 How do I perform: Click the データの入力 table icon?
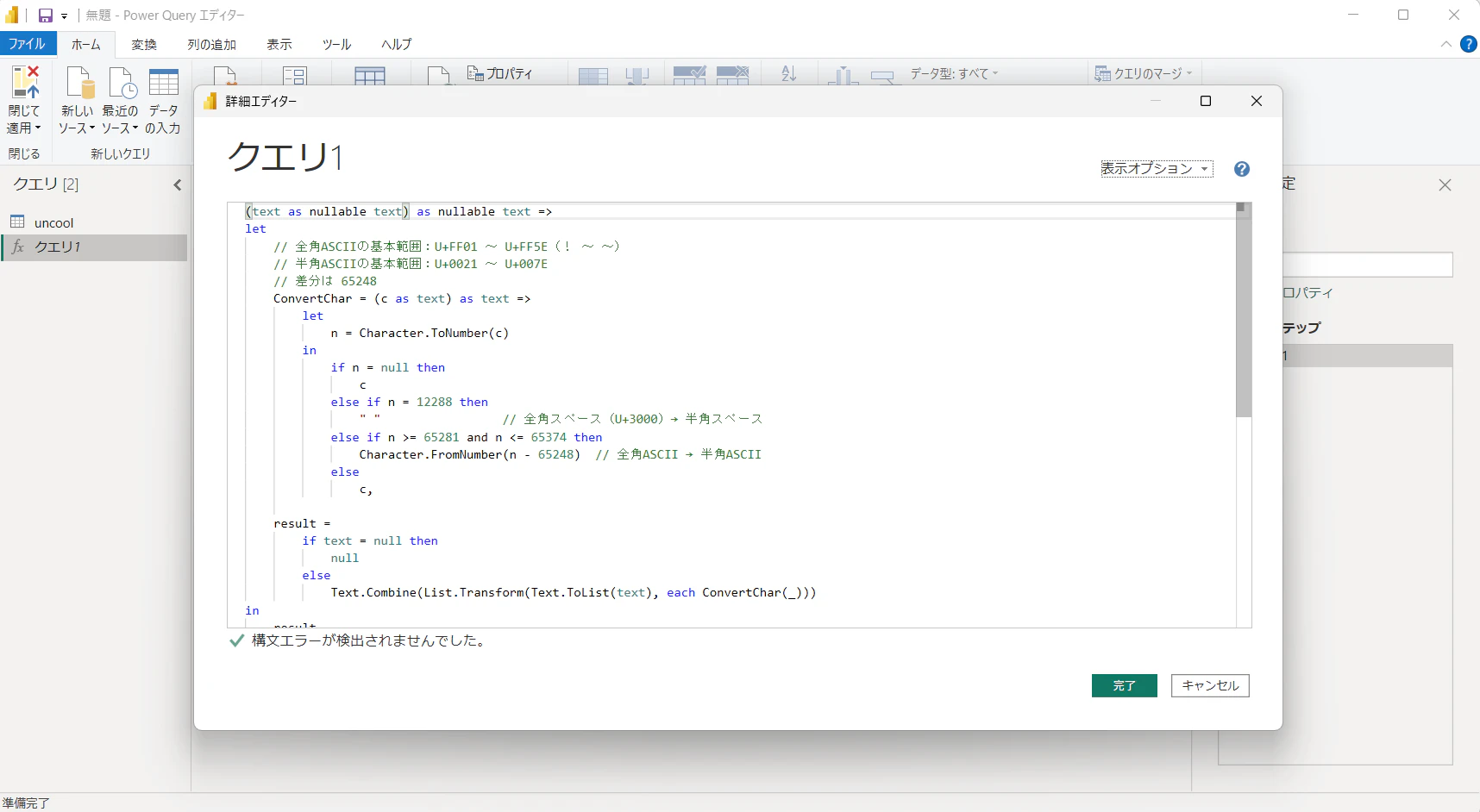click(163, 82)
